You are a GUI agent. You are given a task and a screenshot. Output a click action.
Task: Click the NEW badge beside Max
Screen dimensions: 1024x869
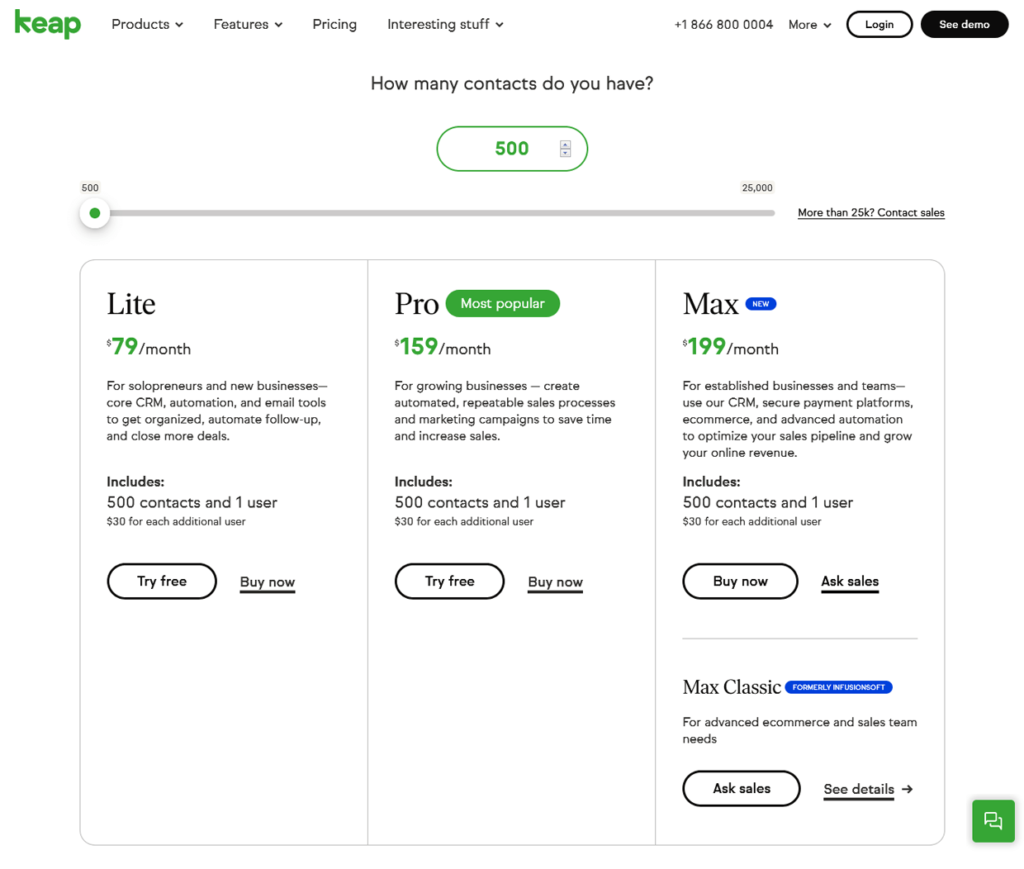[x=761, y=304]
